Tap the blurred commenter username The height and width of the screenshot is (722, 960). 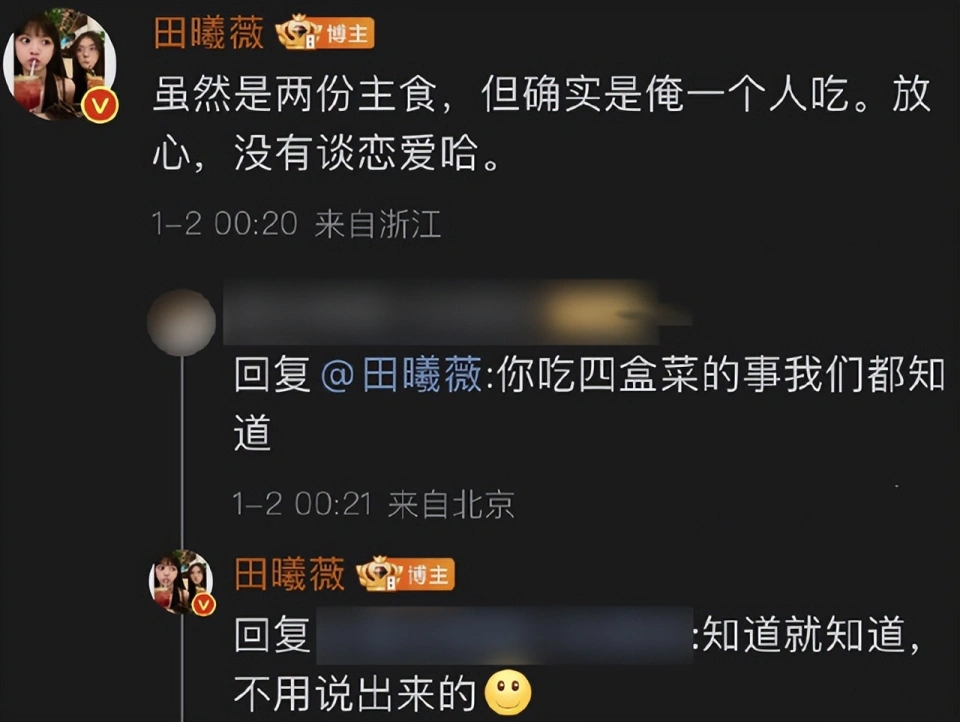[x=456, y=312]
